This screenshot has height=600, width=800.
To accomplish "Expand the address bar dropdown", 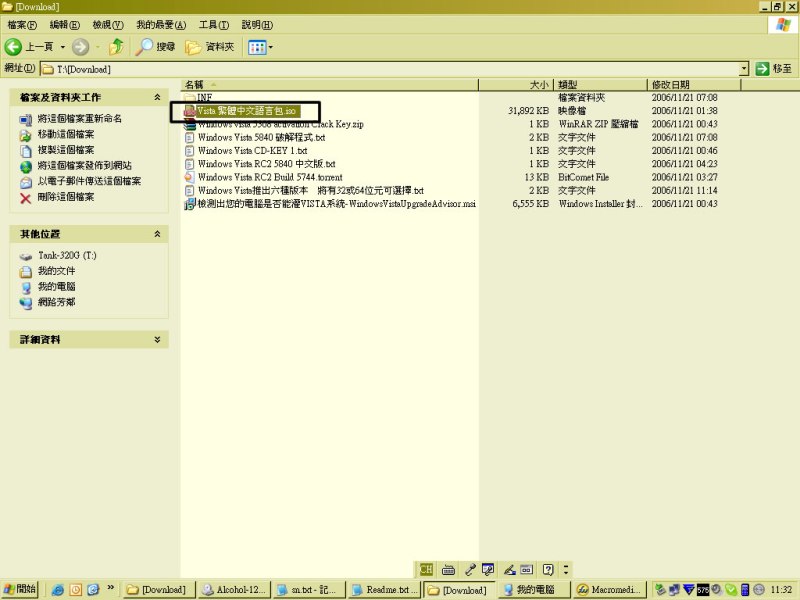I will pyautogui.click(x=744, y=69).
